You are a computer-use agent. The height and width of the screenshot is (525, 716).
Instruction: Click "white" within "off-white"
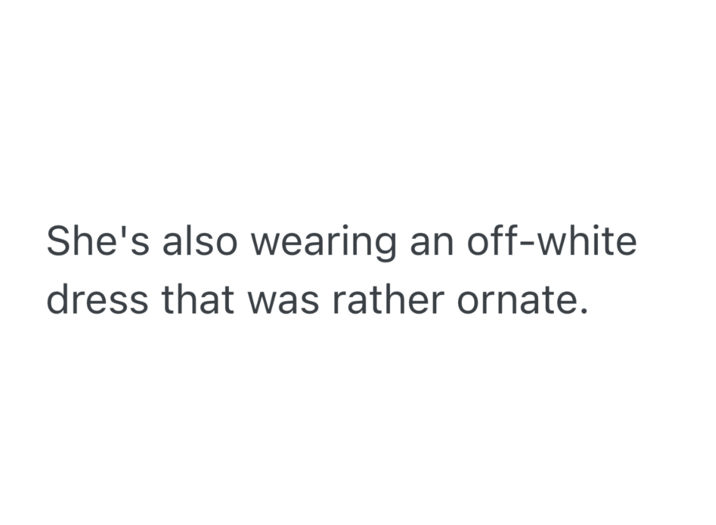tap(589, 243)
